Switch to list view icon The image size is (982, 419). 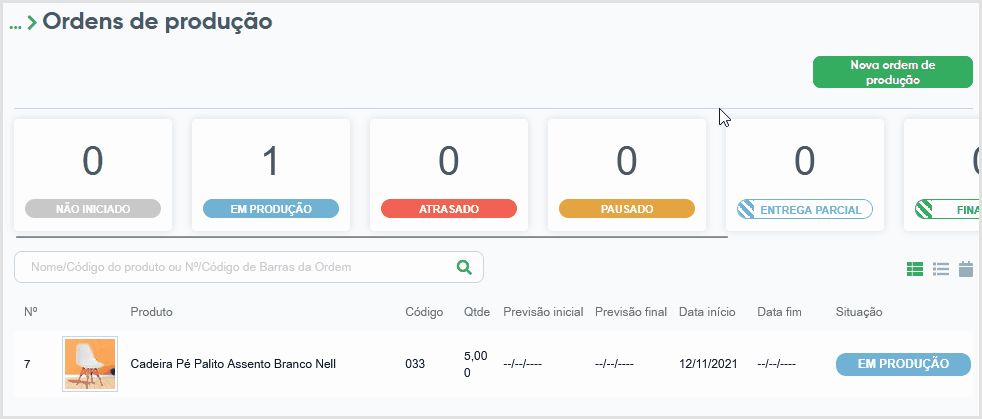941,269
